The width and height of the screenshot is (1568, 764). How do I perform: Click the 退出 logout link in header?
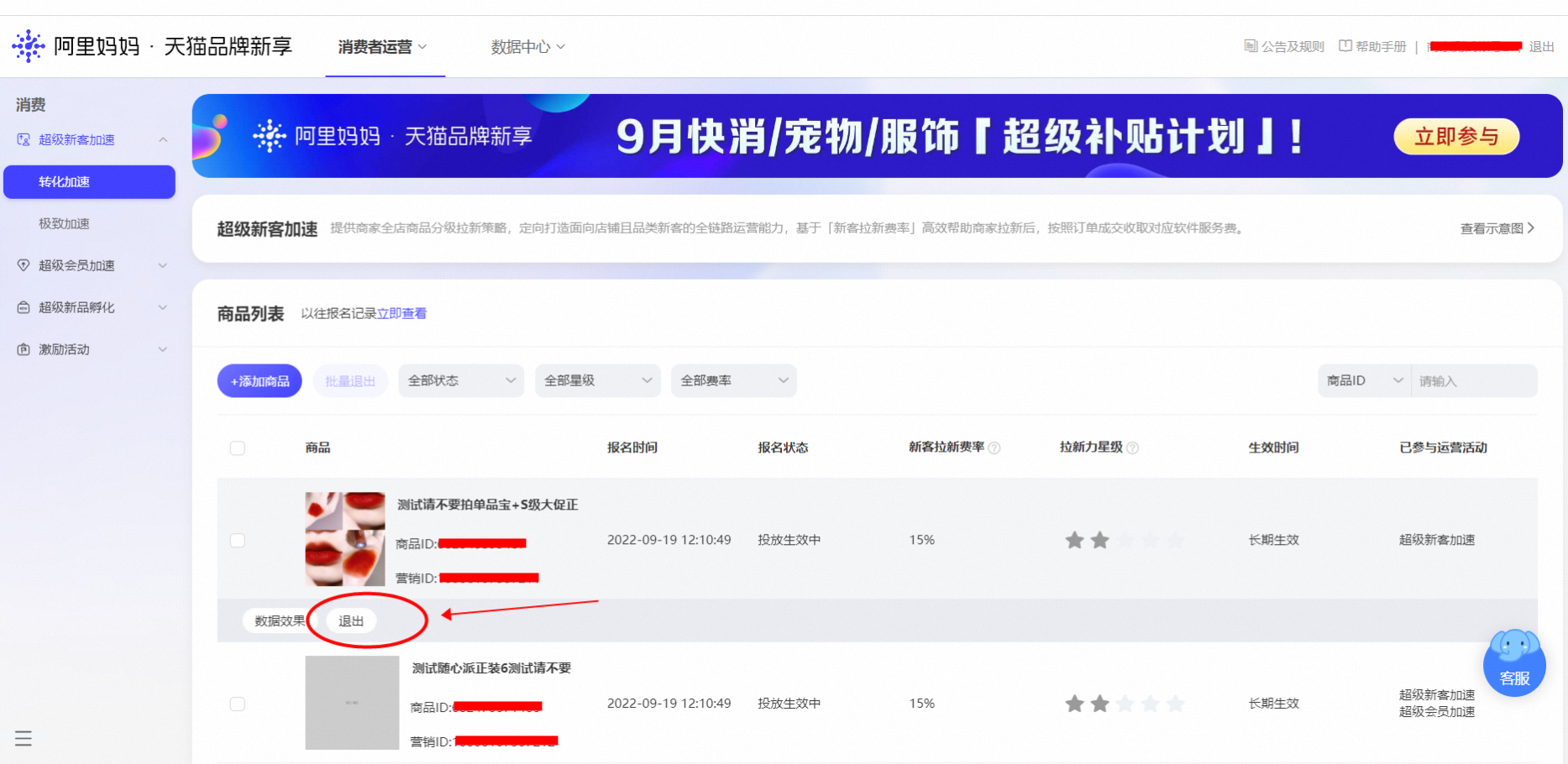1541,47
